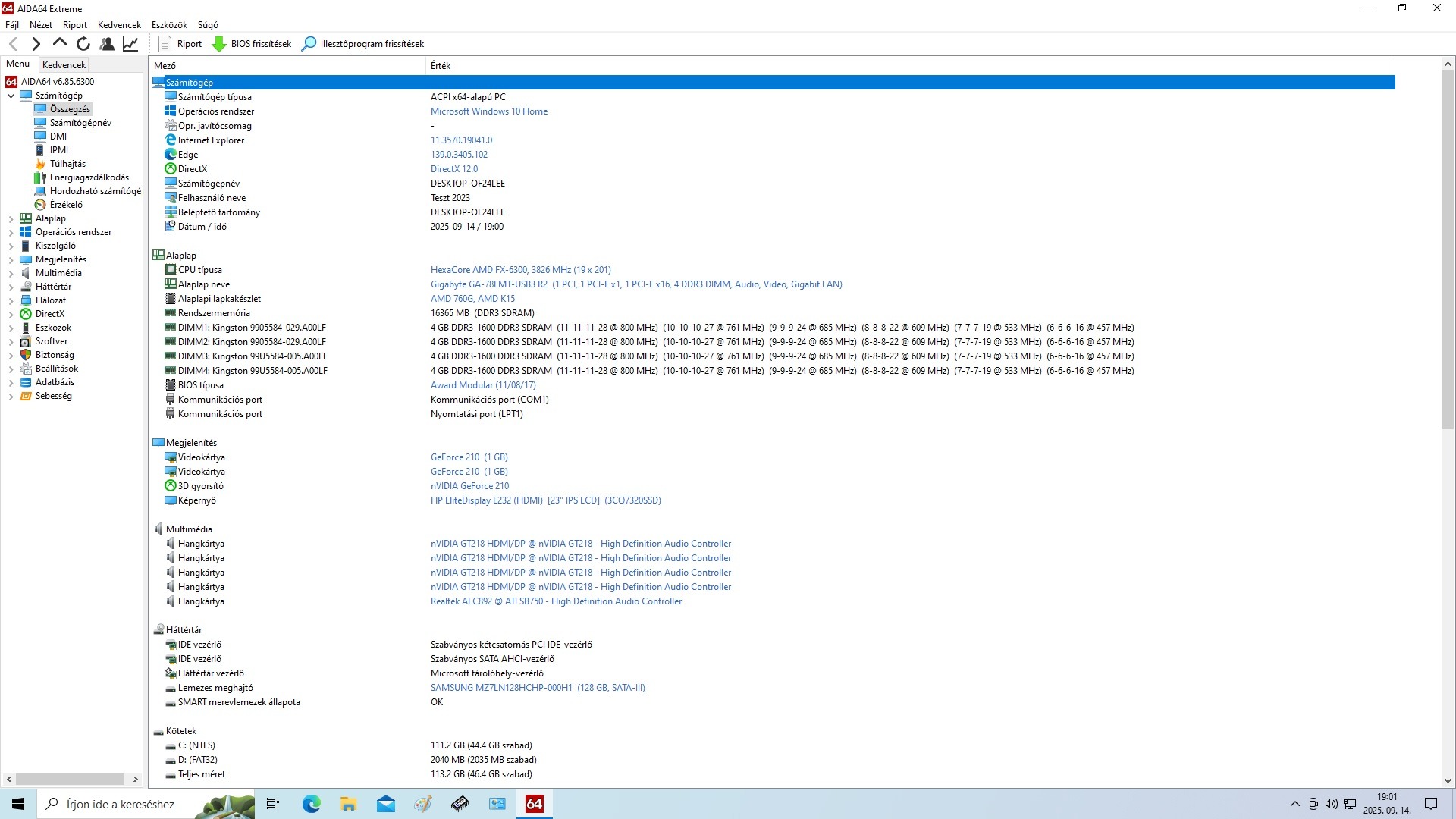Open BIOS frissítések download icon
The height and width of the screenshot is (819, 1456).
219,44
